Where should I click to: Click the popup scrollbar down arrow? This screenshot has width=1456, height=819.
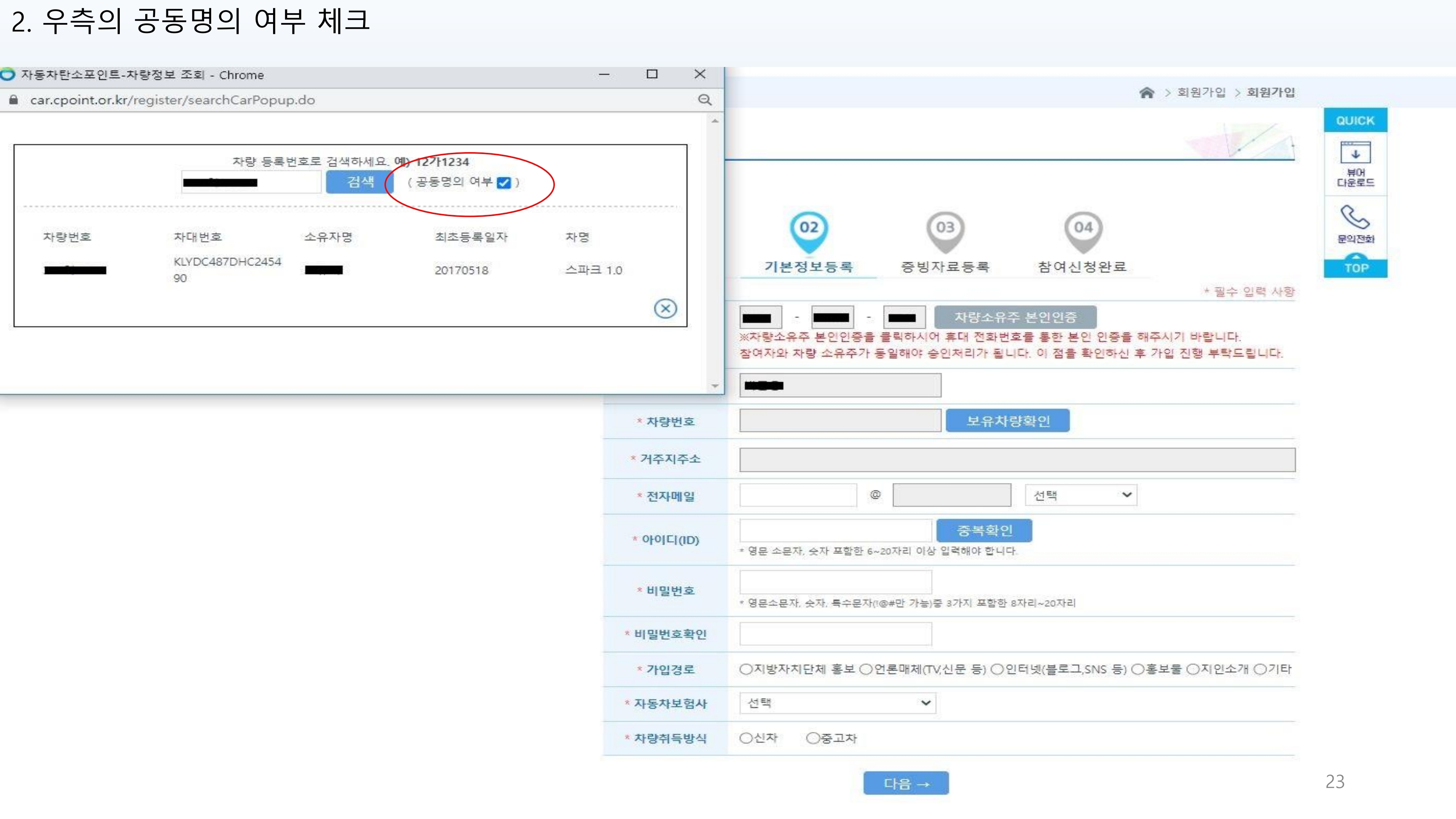[715, 385]
